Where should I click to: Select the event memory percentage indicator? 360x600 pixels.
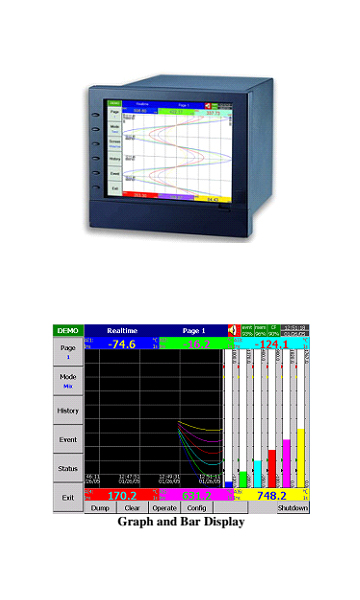point(248,331)
